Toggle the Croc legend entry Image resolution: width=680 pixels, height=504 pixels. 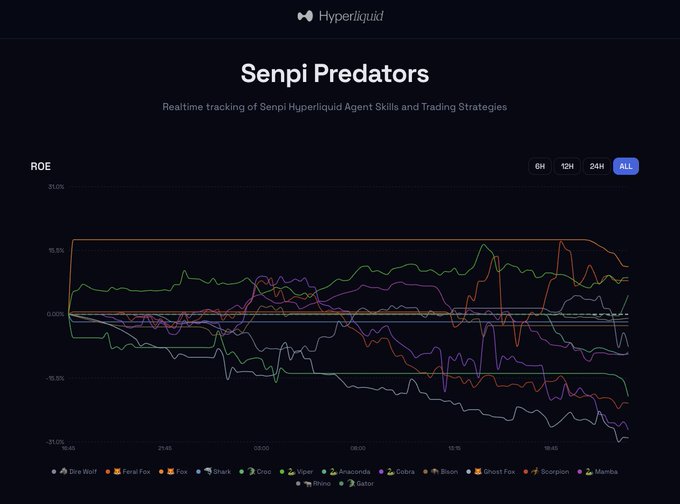click(x=258, y=471)
